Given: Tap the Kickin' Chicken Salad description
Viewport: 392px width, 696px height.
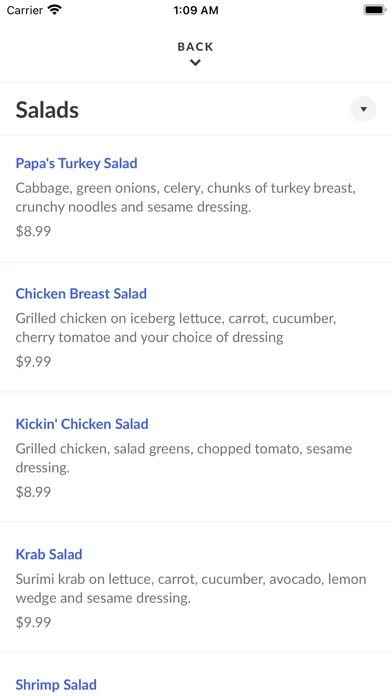Looking at the screenshot, I should click(184, 458).
